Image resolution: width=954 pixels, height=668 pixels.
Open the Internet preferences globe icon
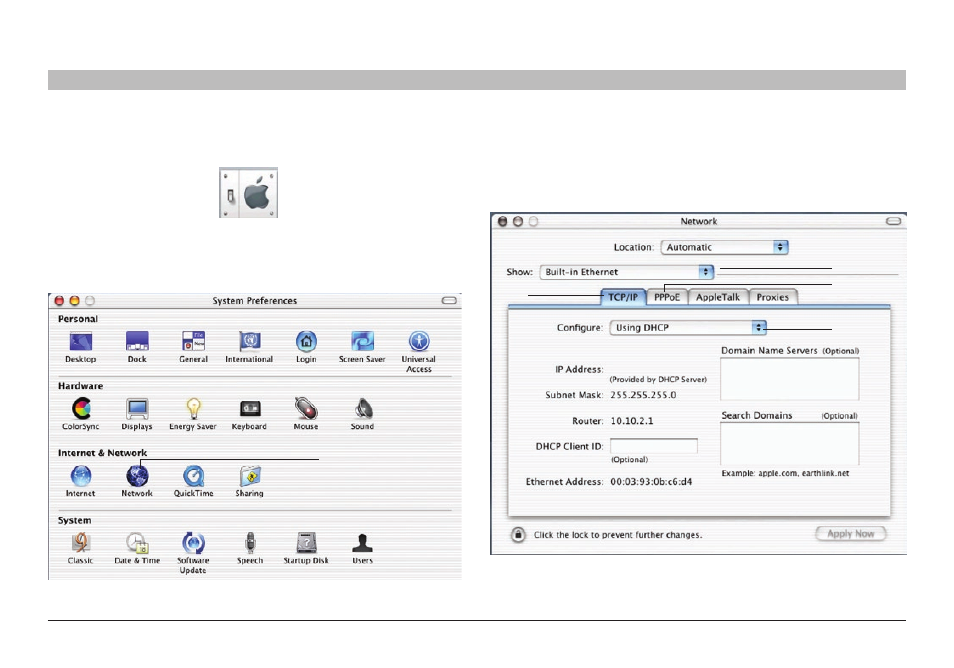(81, 476)
